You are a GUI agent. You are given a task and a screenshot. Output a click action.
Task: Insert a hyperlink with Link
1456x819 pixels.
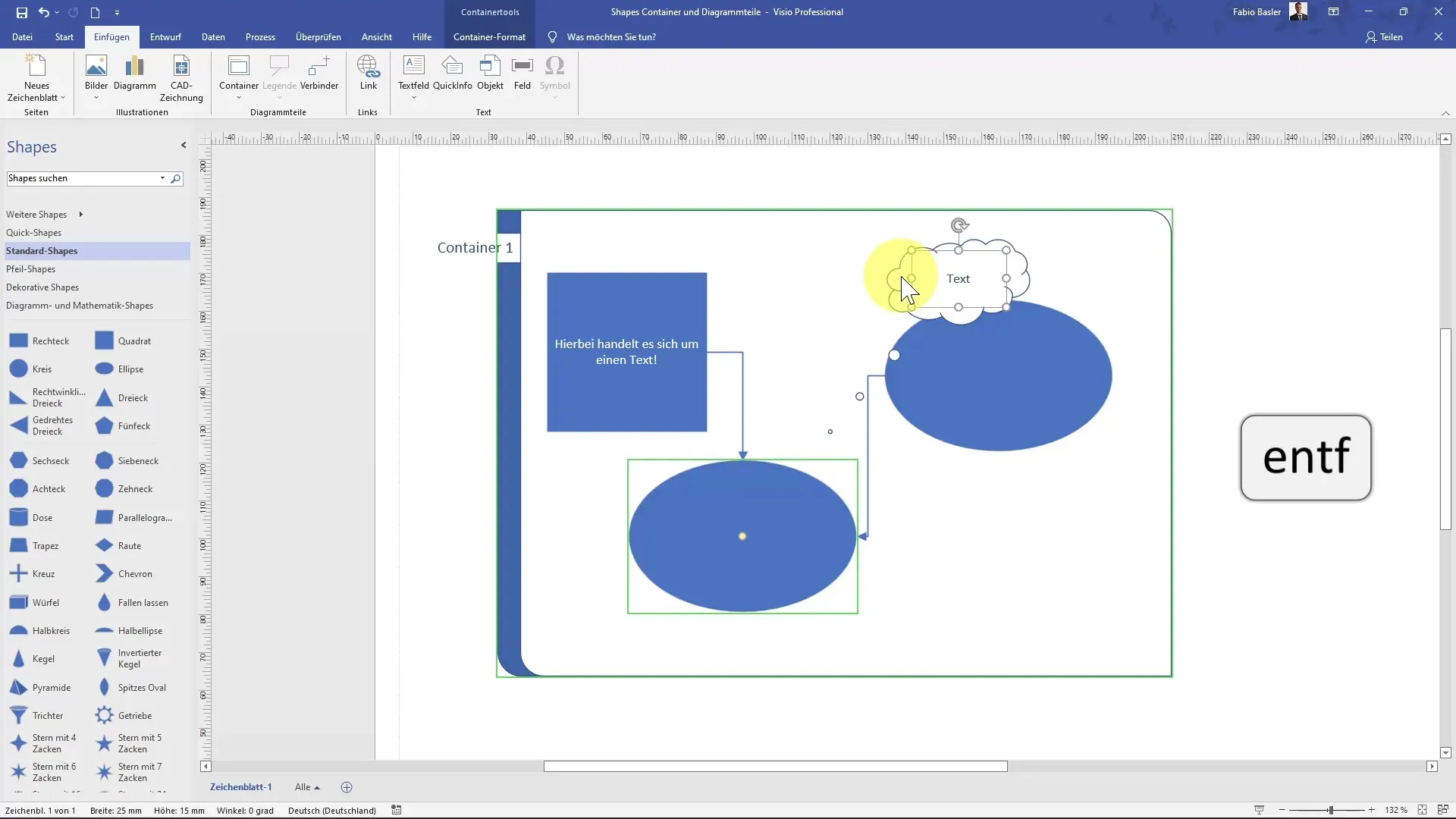coord(369,74)
